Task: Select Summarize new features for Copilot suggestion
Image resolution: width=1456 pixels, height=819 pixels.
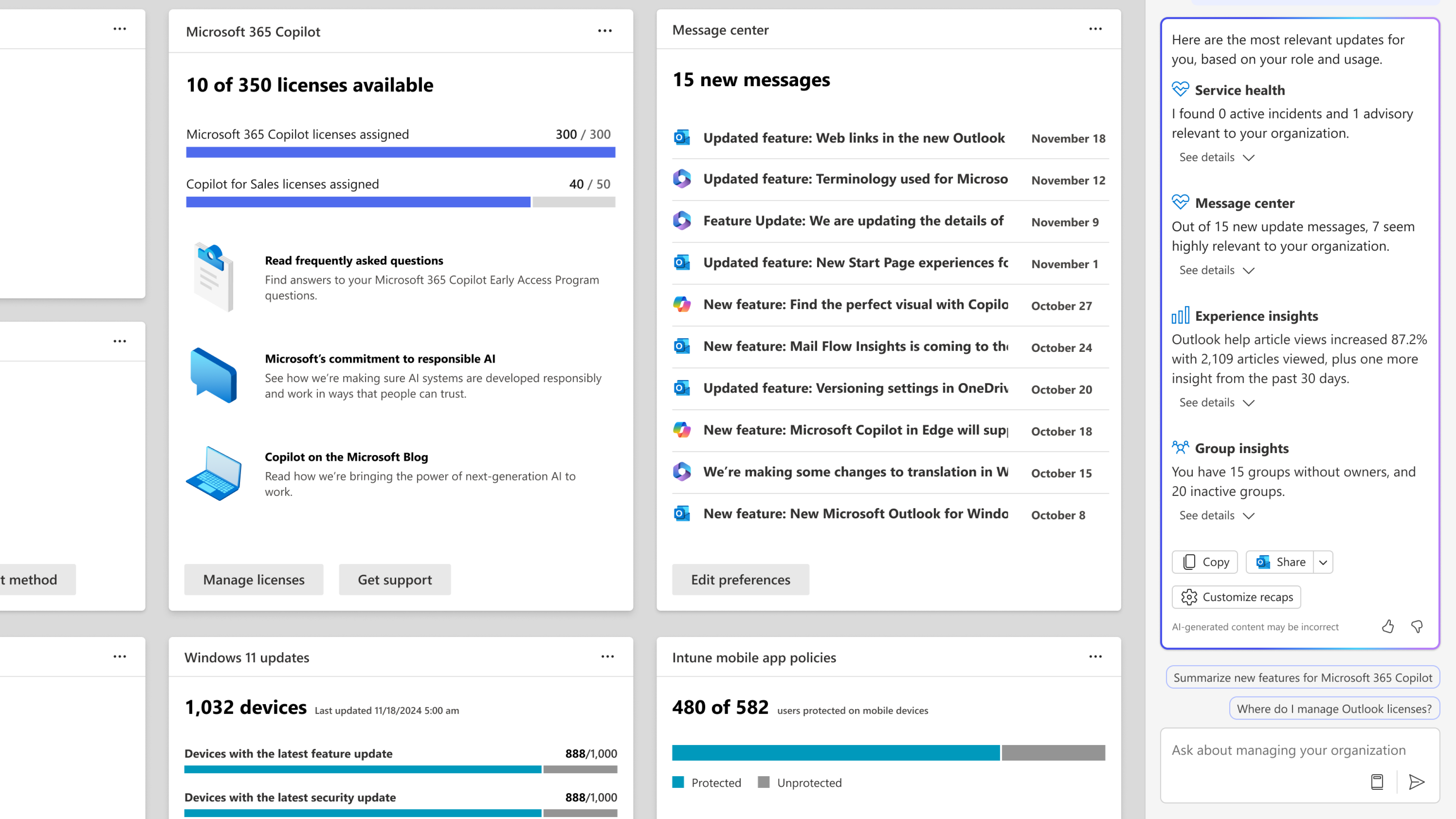Action: pos(1303,677)
